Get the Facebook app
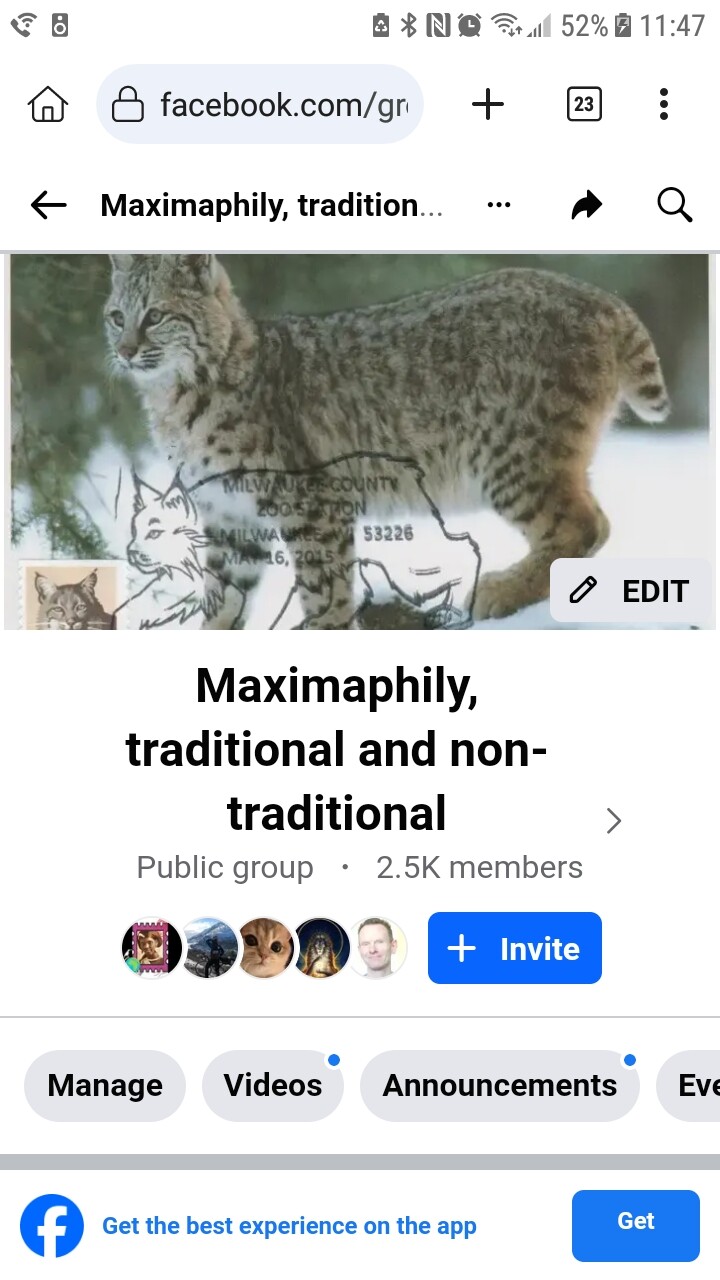This screenshot has width=720, height=1280. 636,1226
